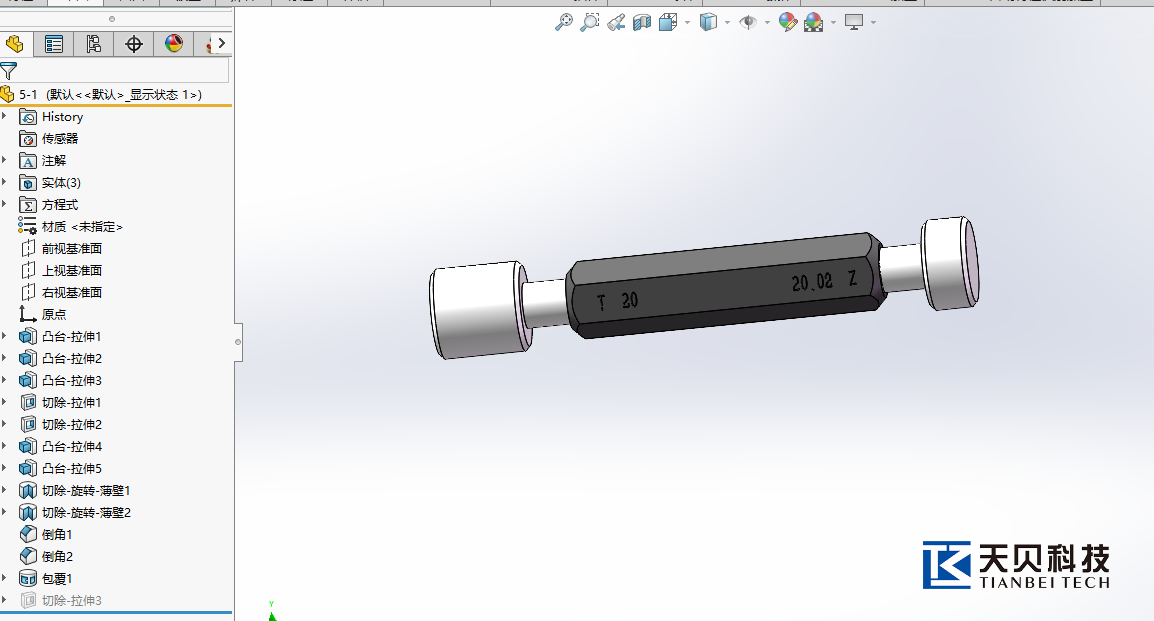
Task: Select the 凸台-拉伸1 extrude icon
Action: click(28, 337)
